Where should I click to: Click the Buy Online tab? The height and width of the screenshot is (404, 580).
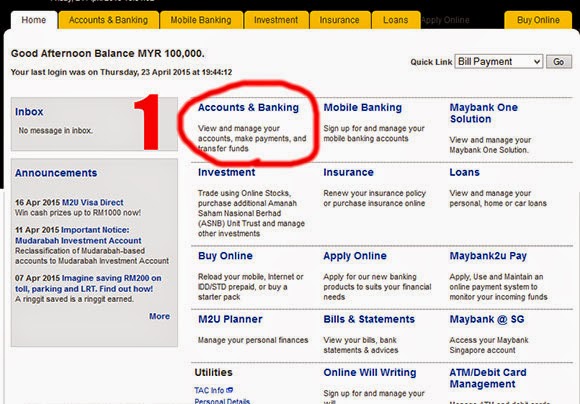[x=538, y=20]
